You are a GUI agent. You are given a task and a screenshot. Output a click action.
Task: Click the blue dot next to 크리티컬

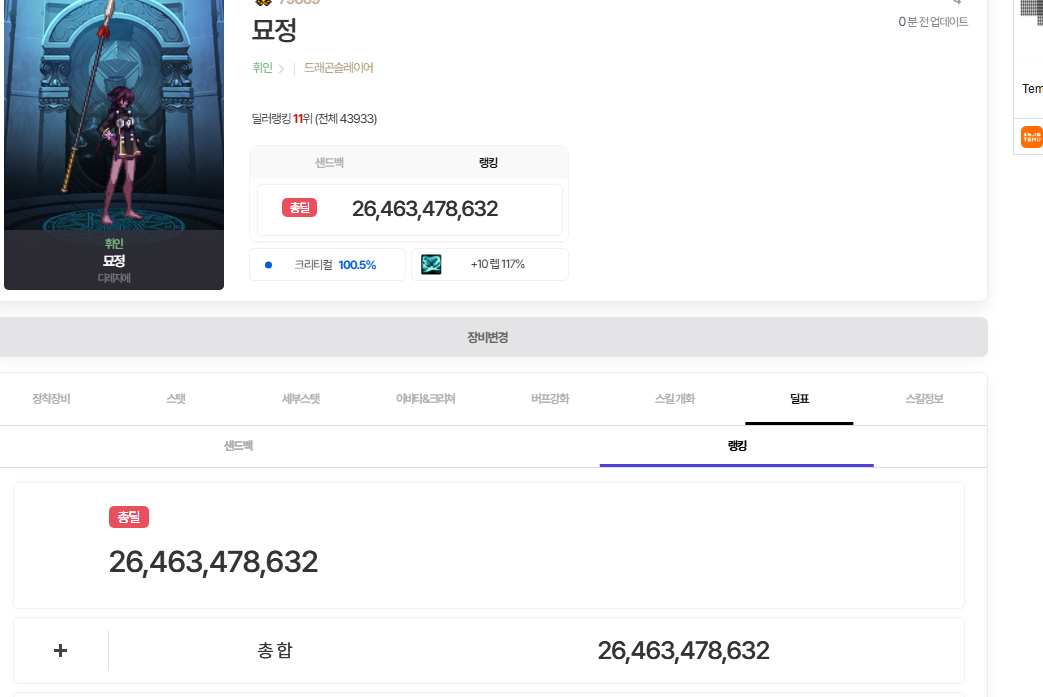click(268, 265)
